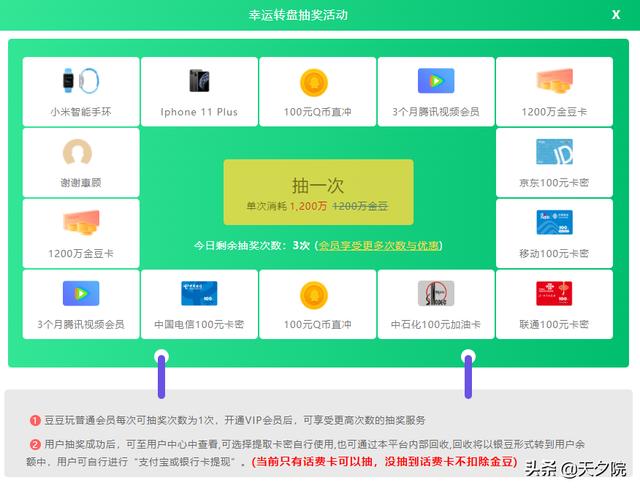Click the left-side 1200万金豆卡 prize tile
The width and height of the screenshot is (640, 491).
pyautogui.click(x=80, y=232)
